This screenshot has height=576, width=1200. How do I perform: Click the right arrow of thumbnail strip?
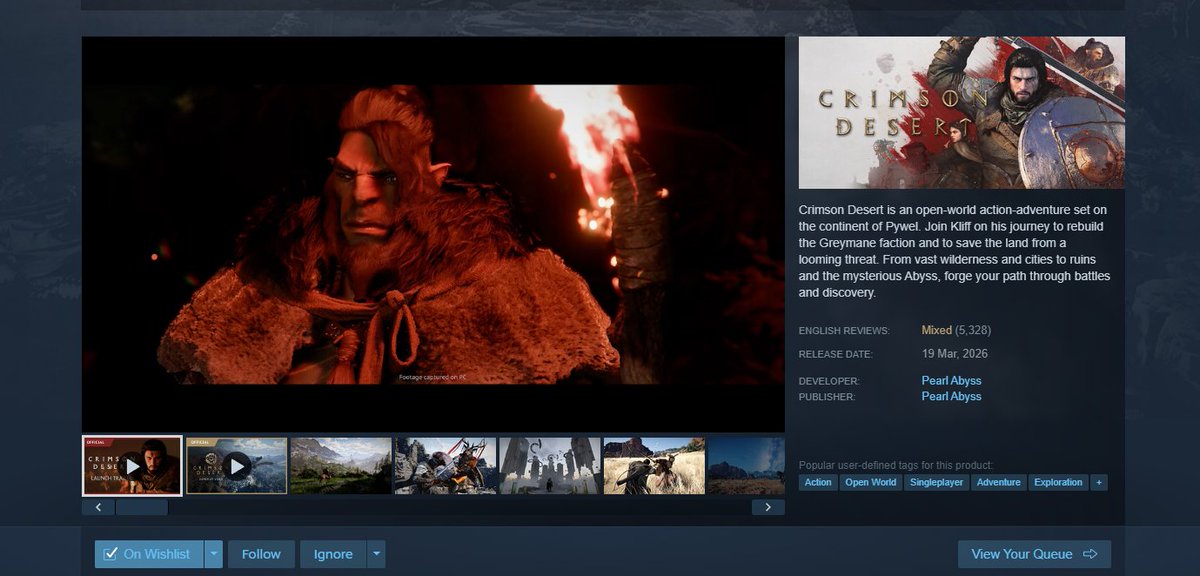coord(768,507)
